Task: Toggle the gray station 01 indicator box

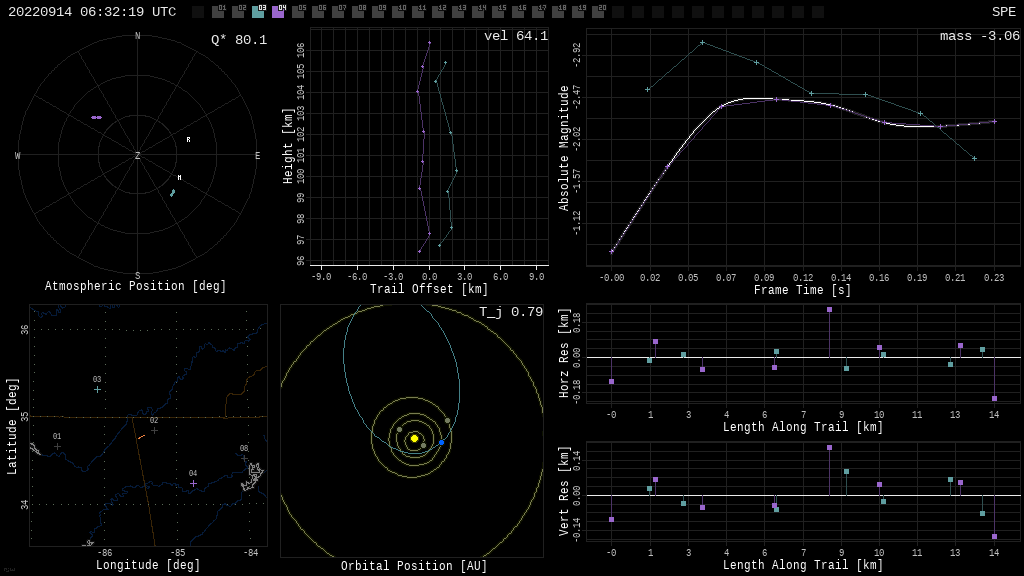Action: tap(218, 12)
